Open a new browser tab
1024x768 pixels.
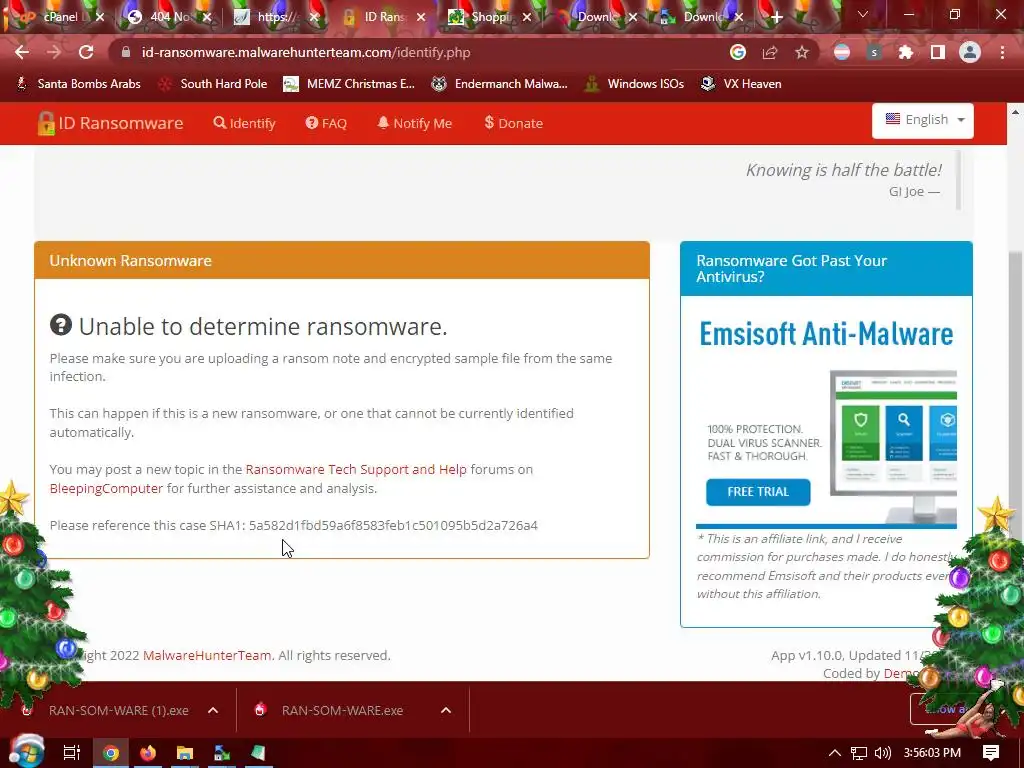pos(776,17)
